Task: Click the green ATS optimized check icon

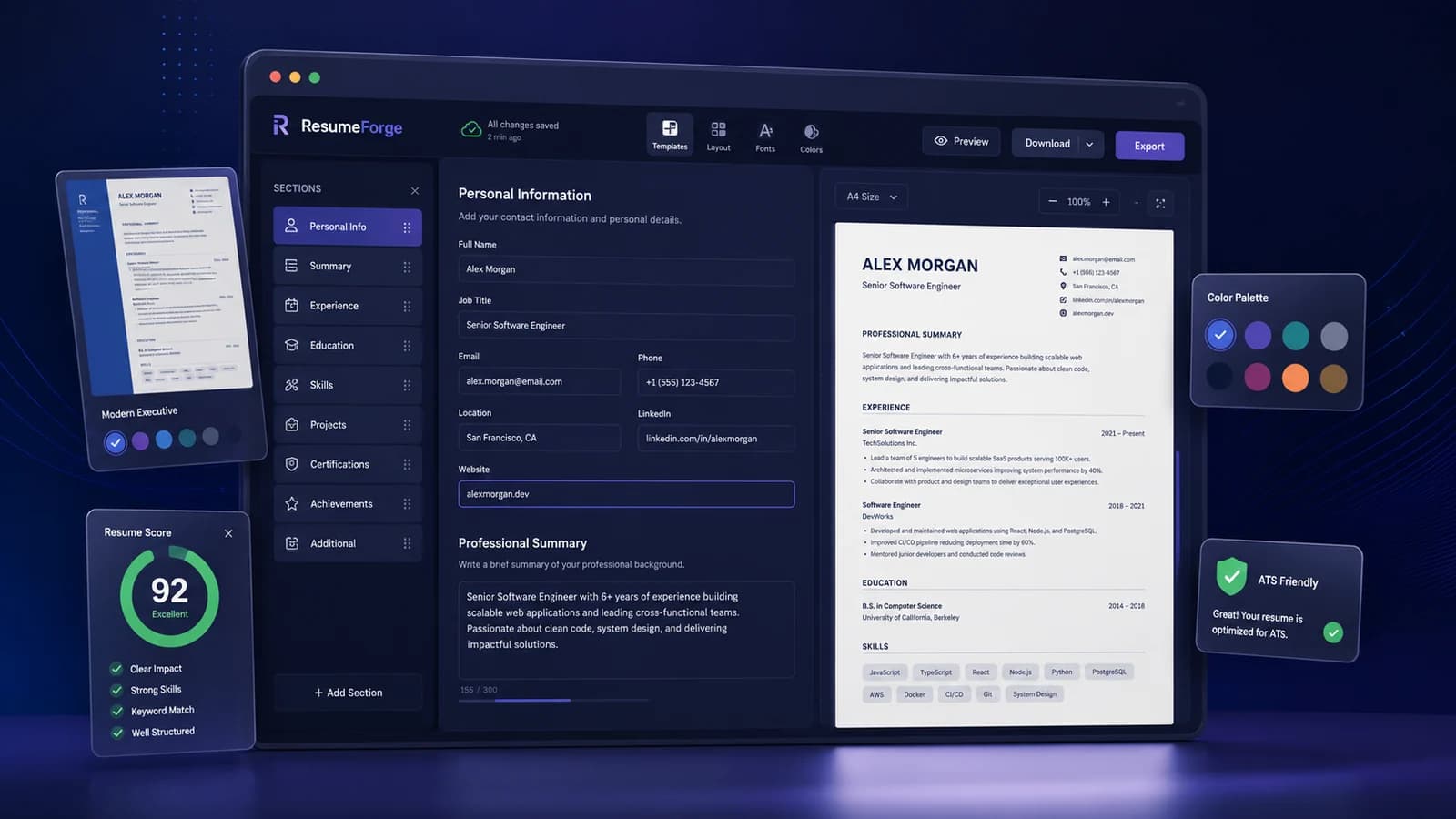Action: (1333, 632)
